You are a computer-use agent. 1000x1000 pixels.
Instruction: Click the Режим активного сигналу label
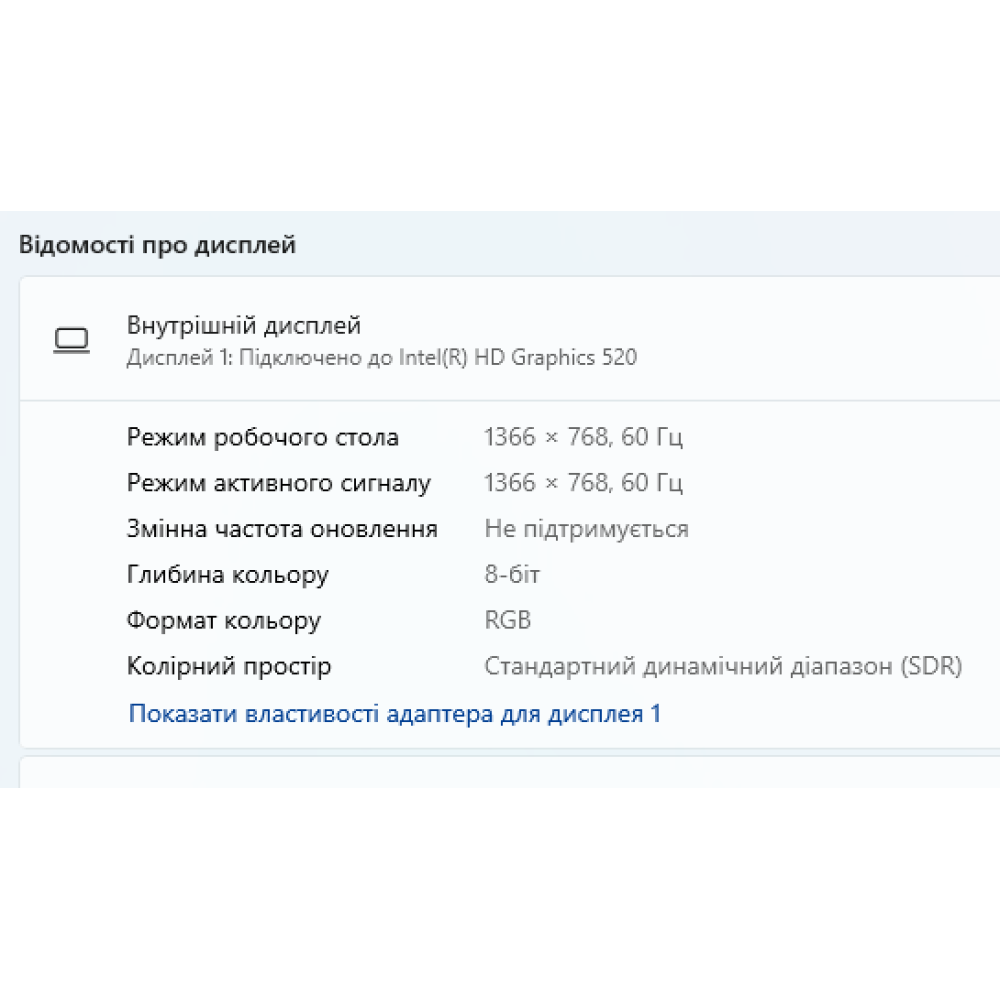[x=279, y=483]
